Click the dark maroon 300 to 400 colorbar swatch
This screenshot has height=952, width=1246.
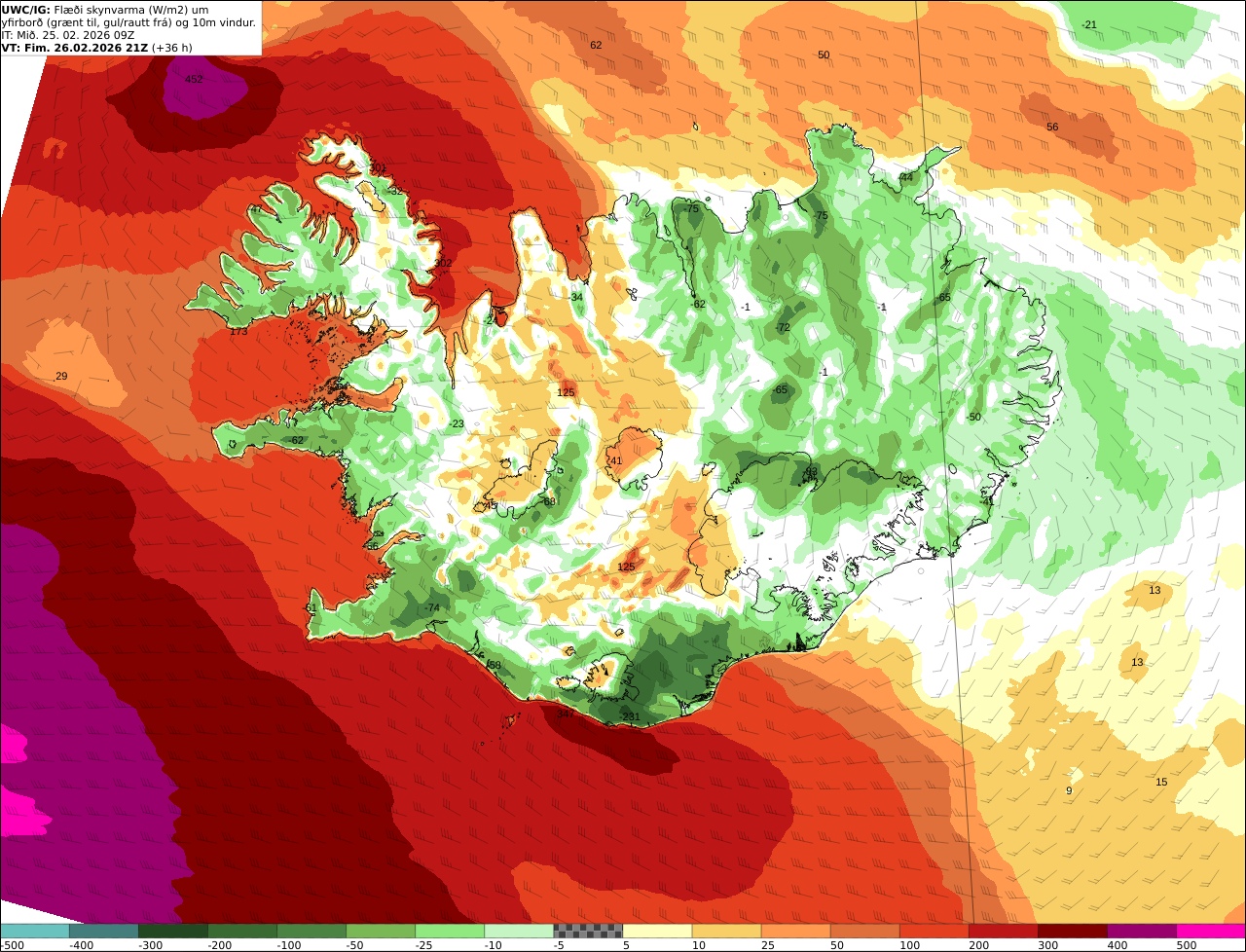(x=1073, y=931)
